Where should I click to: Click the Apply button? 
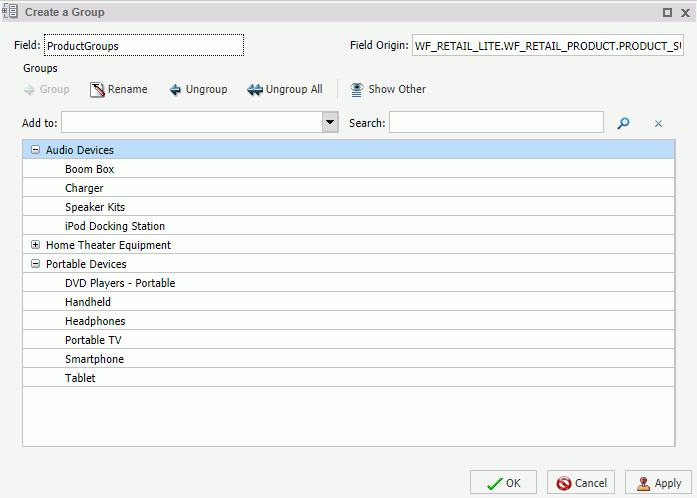point(658,483)
